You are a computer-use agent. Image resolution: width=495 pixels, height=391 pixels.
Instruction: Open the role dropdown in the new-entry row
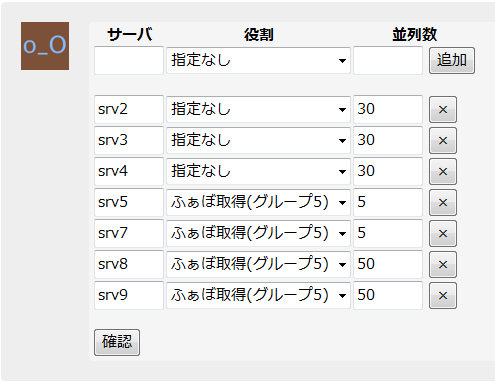pos(258,61)
